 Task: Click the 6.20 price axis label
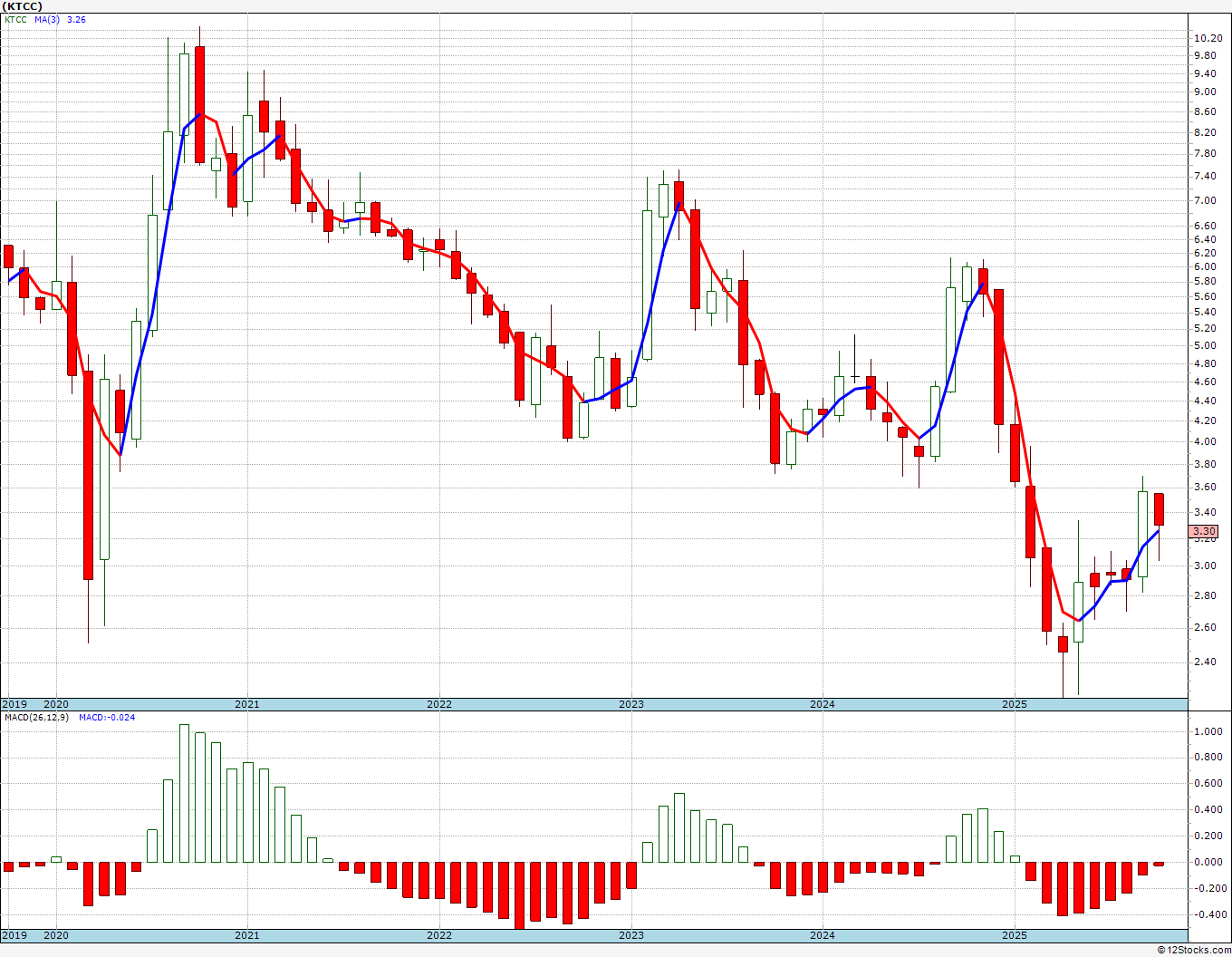tap(1205, 253)
